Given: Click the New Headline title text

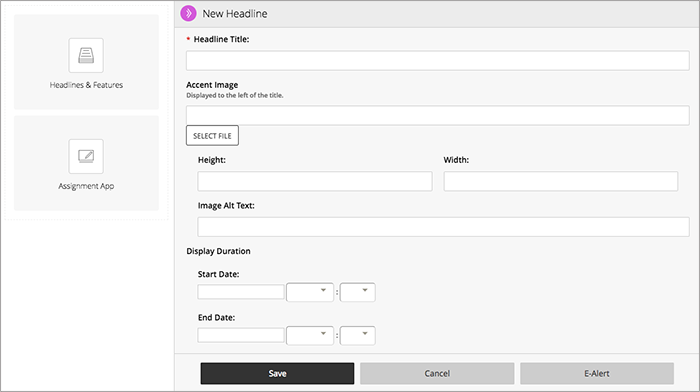Looking at the screenshot, I should (235, 14).
